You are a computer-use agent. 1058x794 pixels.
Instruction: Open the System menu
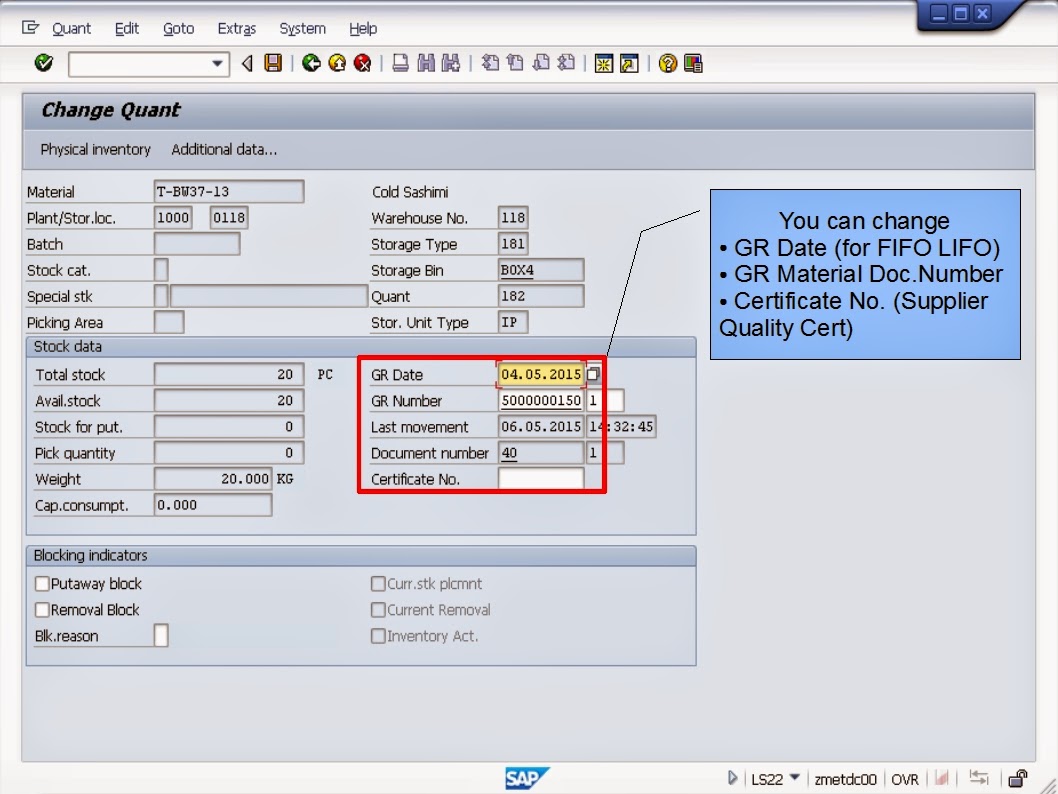pyautogui.click(x=302, y=28)
